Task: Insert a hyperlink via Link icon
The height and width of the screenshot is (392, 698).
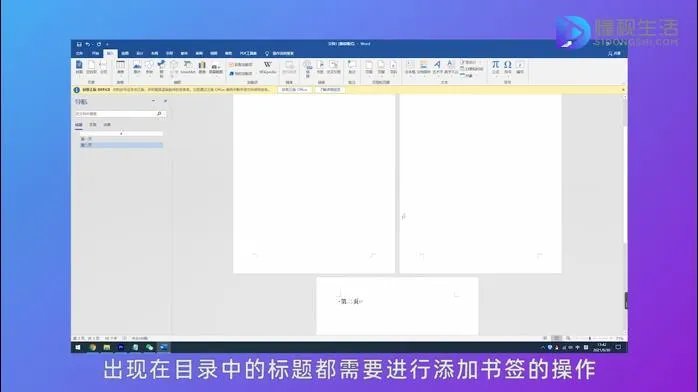Action: [308, 69]
